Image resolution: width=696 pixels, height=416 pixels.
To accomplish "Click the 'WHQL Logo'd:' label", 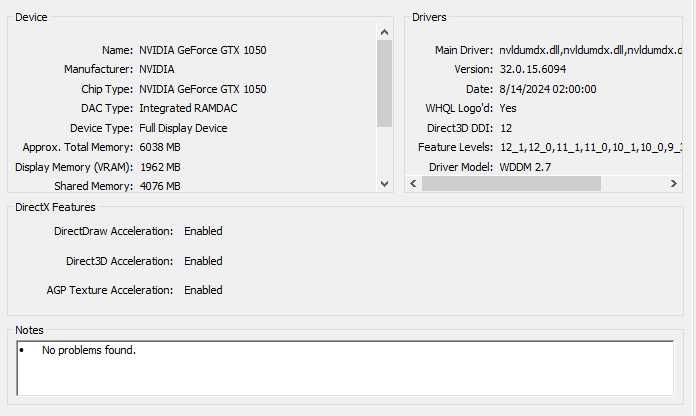I will pos(459,108).
